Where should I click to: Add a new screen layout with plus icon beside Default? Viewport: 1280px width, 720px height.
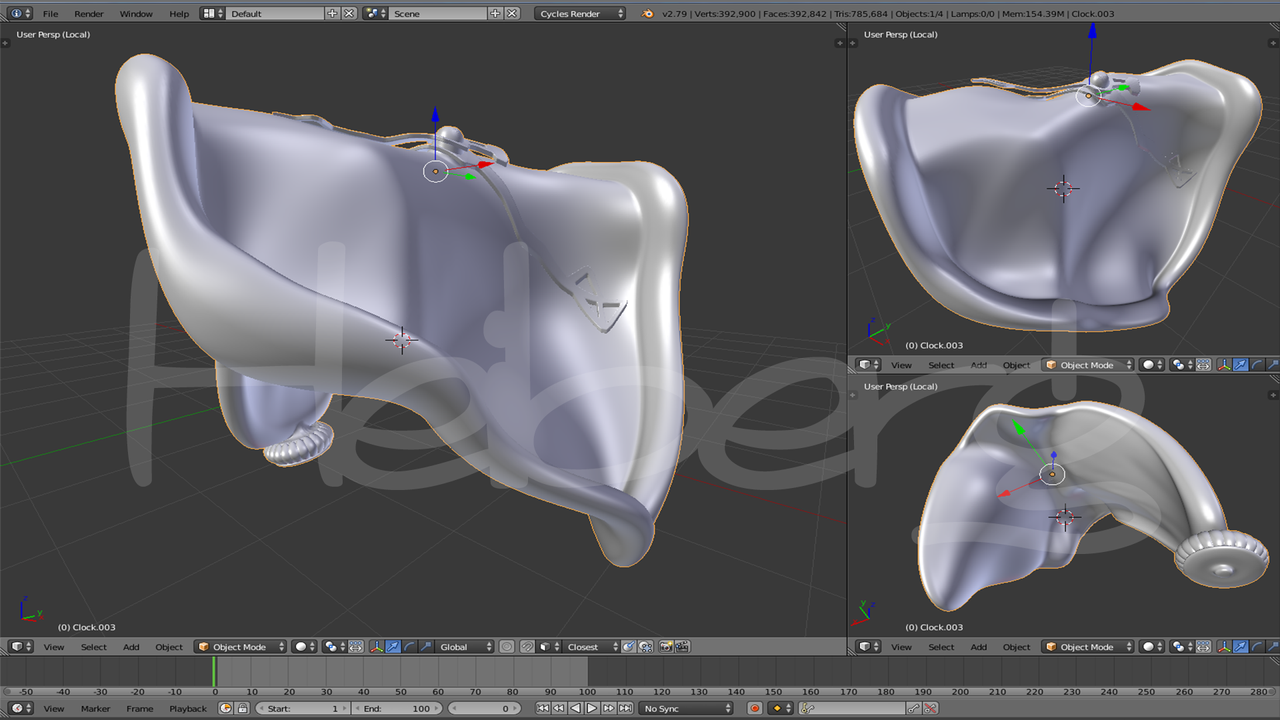(332, 14)
